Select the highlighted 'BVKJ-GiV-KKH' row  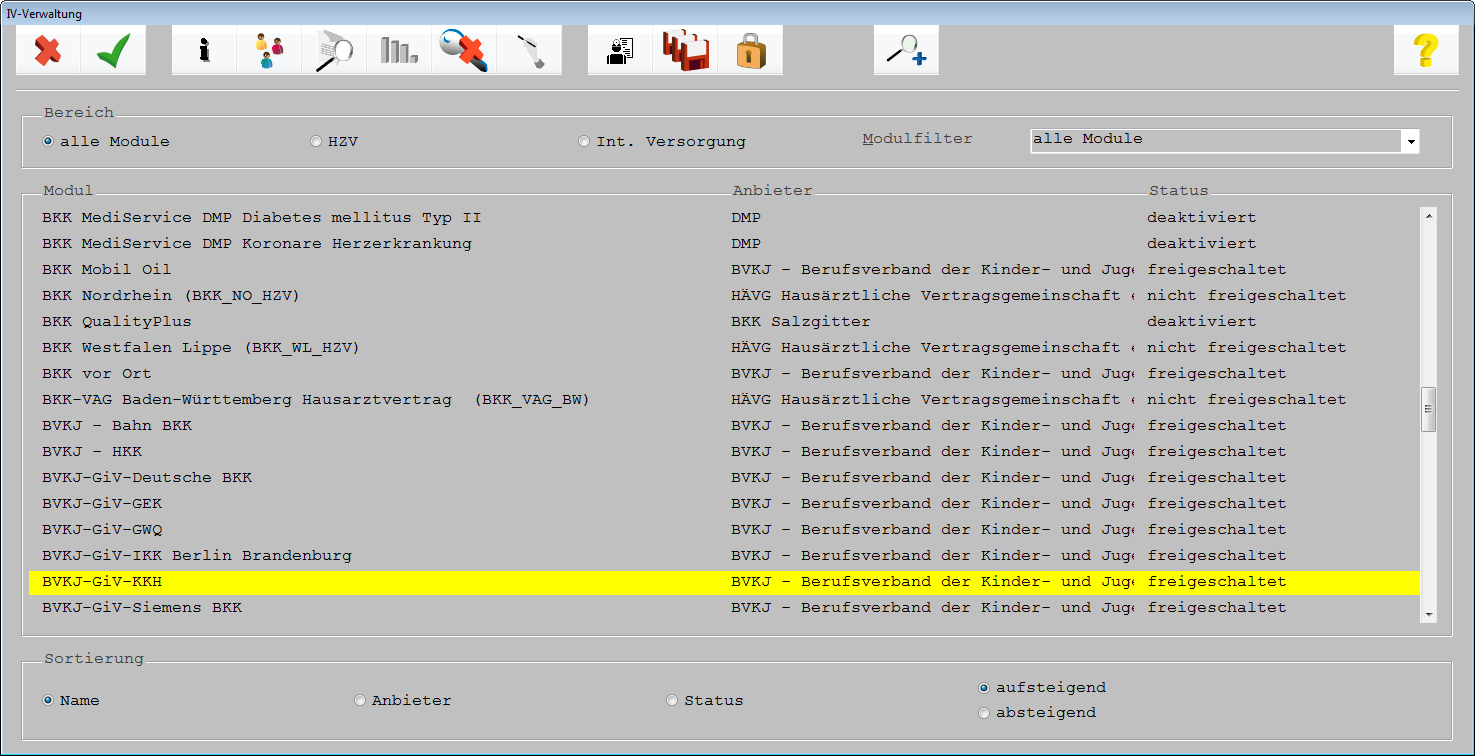tap(725, 582)
